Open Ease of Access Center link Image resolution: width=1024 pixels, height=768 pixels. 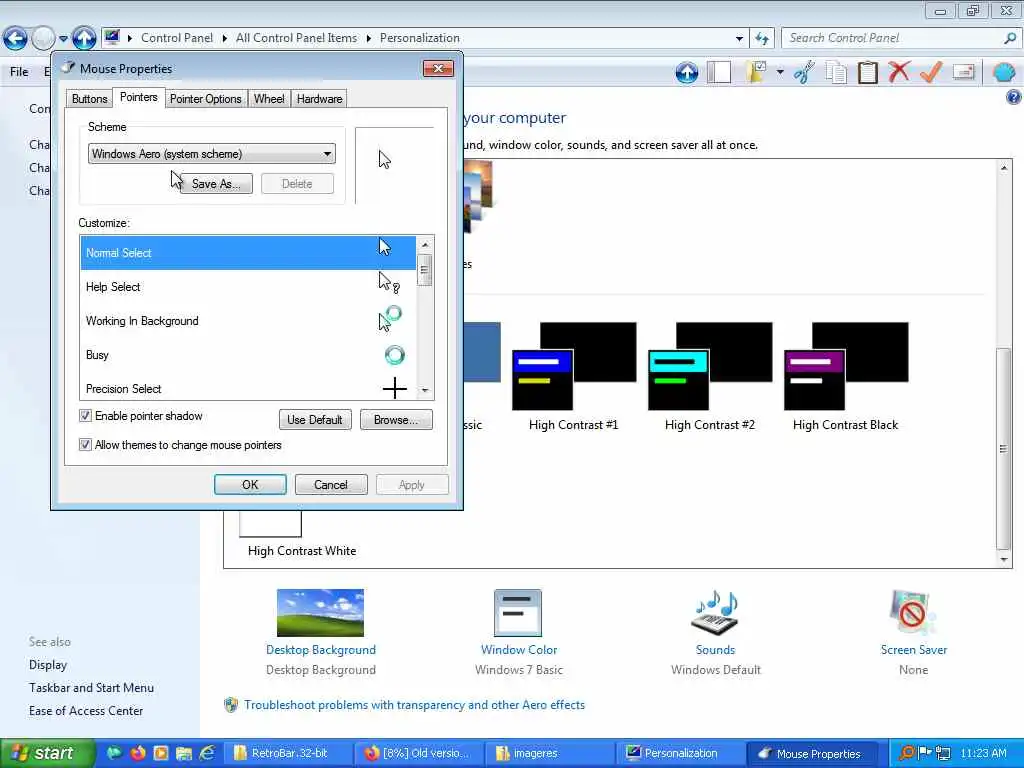[86, 711]
